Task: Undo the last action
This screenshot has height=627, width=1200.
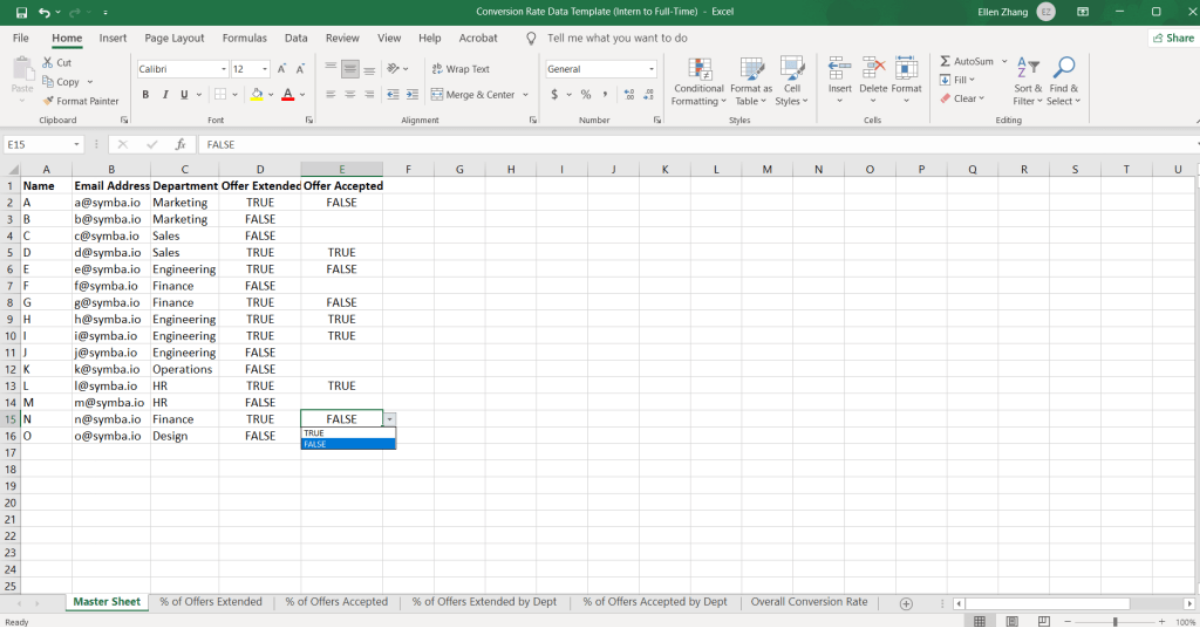Action: click(44, 12)
